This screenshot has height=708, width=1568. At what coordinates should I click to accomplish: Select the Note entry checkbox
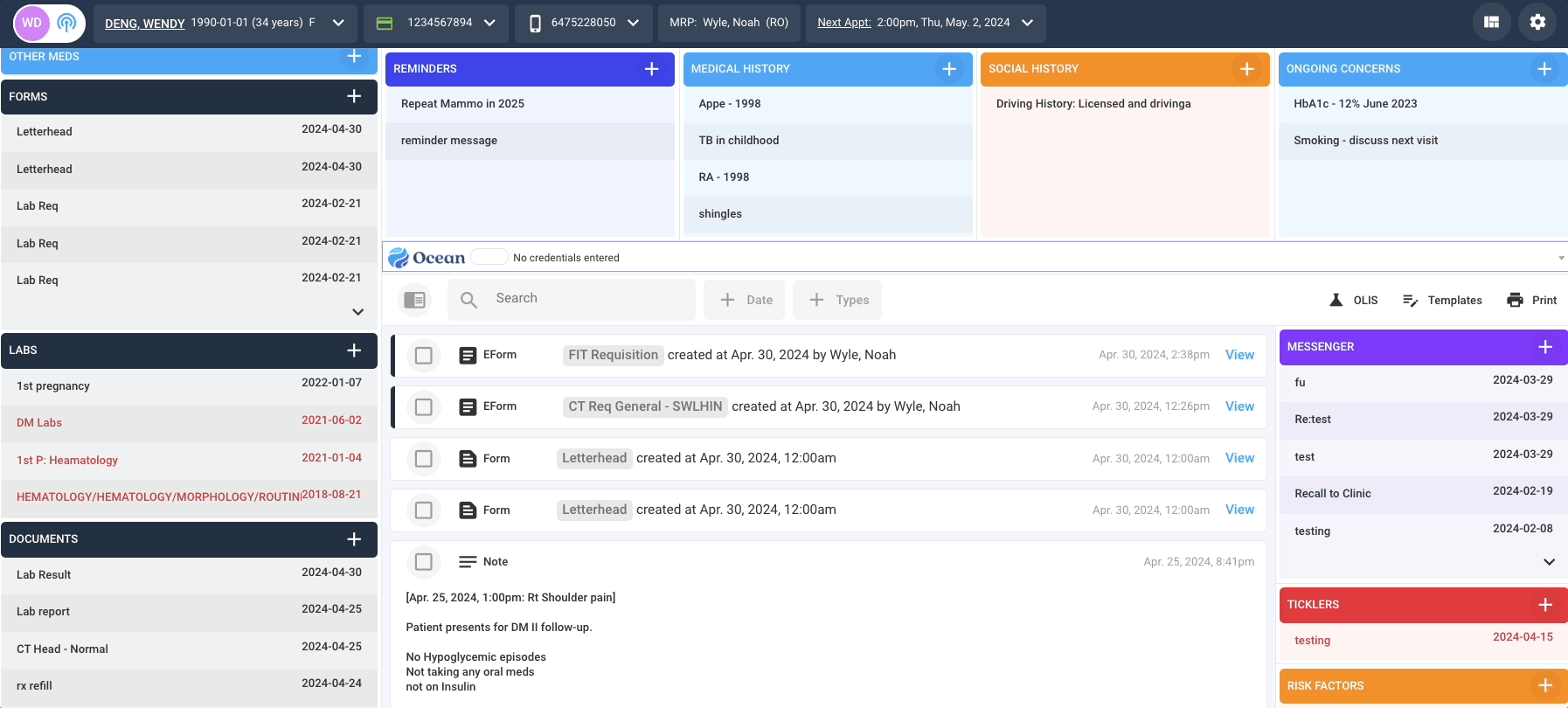[x=424, y=562]
